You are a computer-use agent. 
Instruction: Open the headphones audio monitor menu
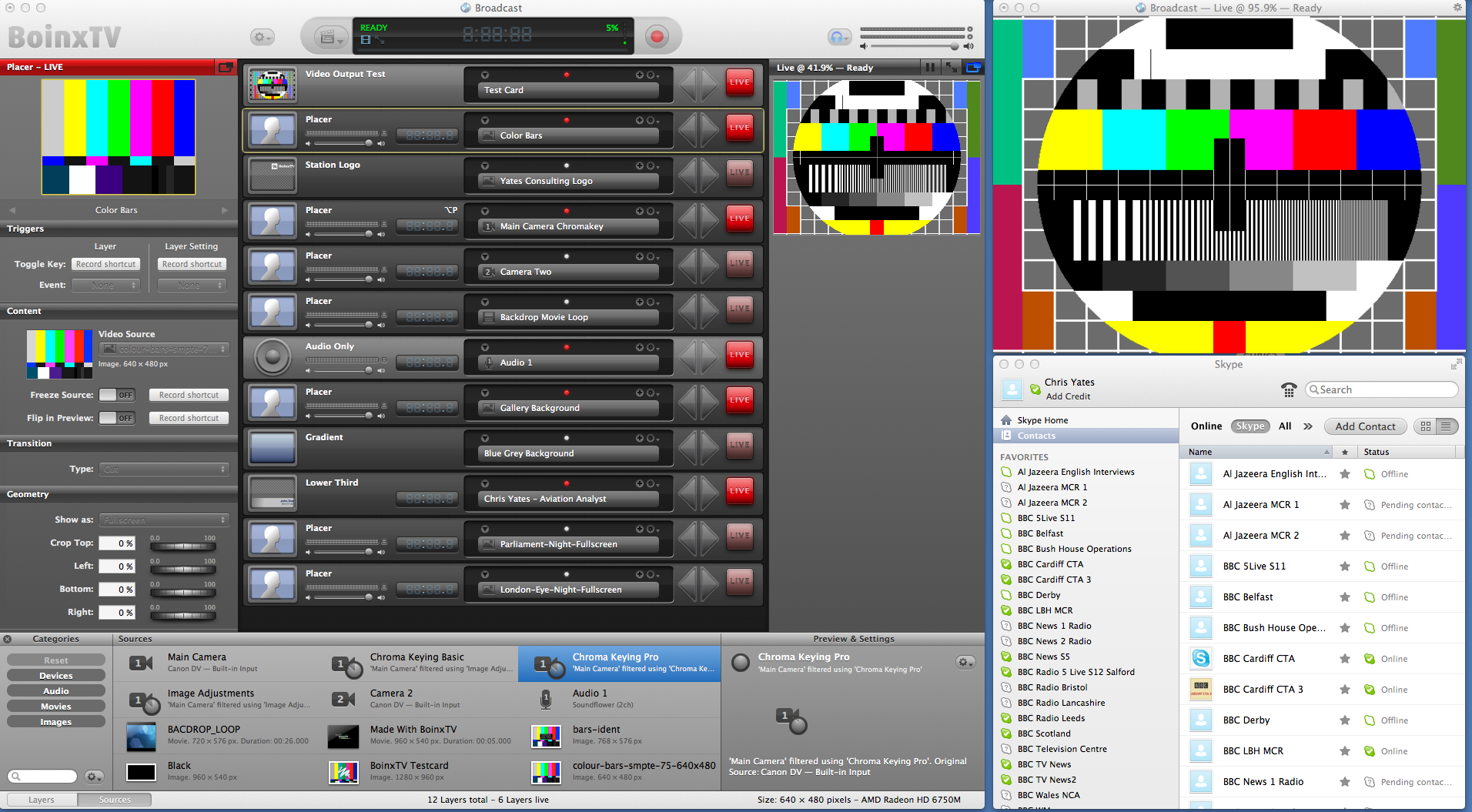click(839, 37)
